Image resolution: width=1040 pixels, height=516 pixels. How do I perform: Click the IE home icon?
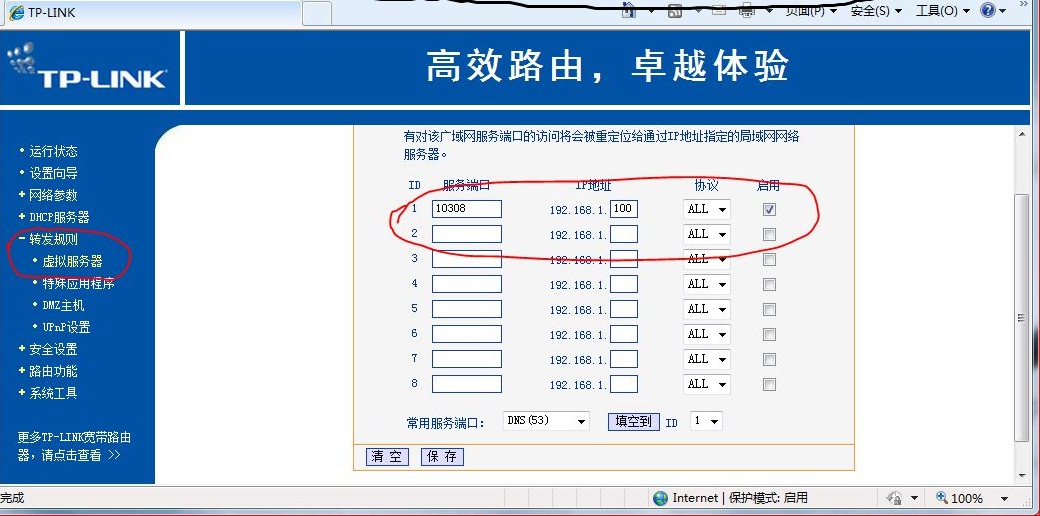pyautogui.click(x=629, y=10)
